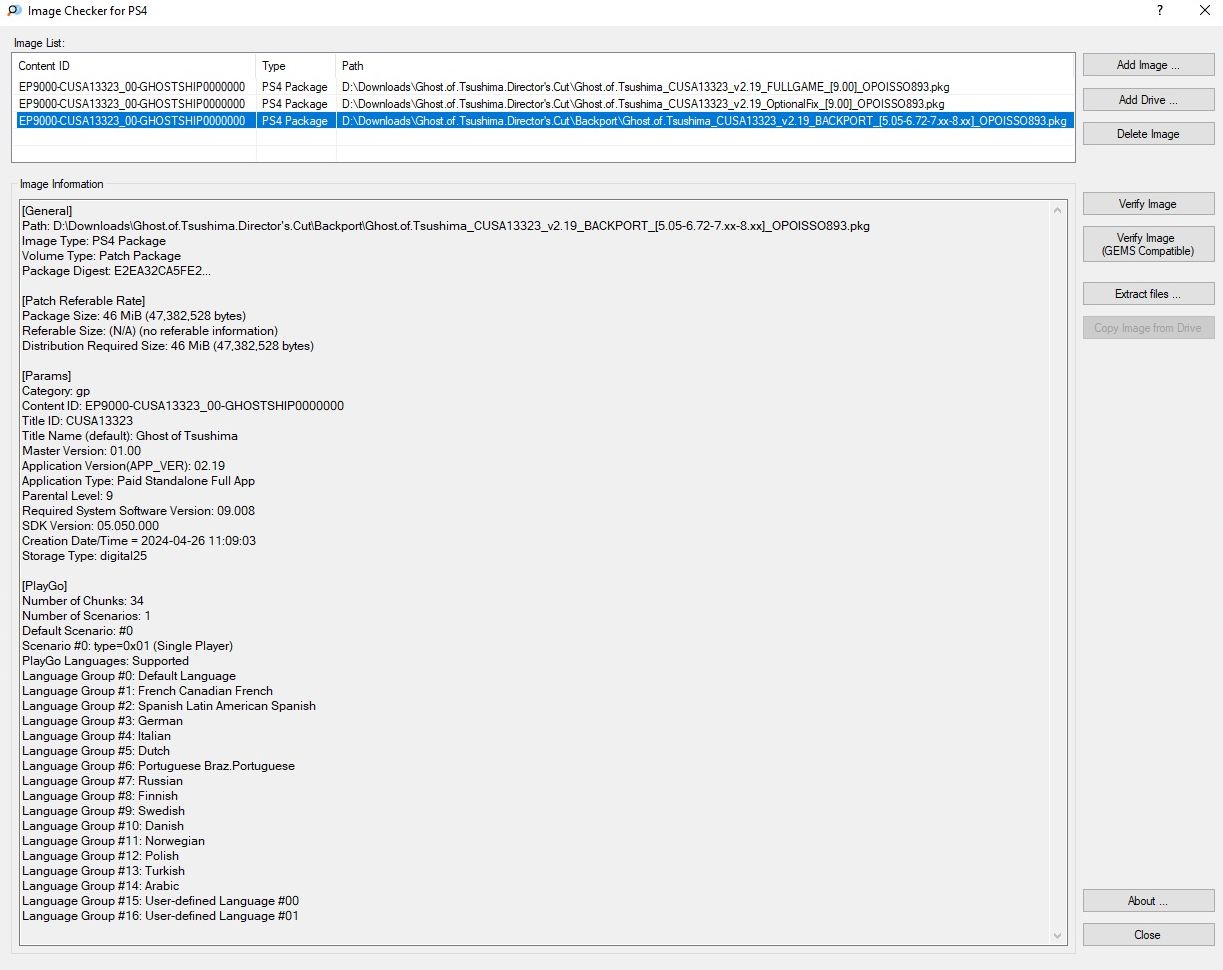Click the down arrow of the information scrollbar
1223x970 pixels.
pyautogui.click(x=1058, y=936)
